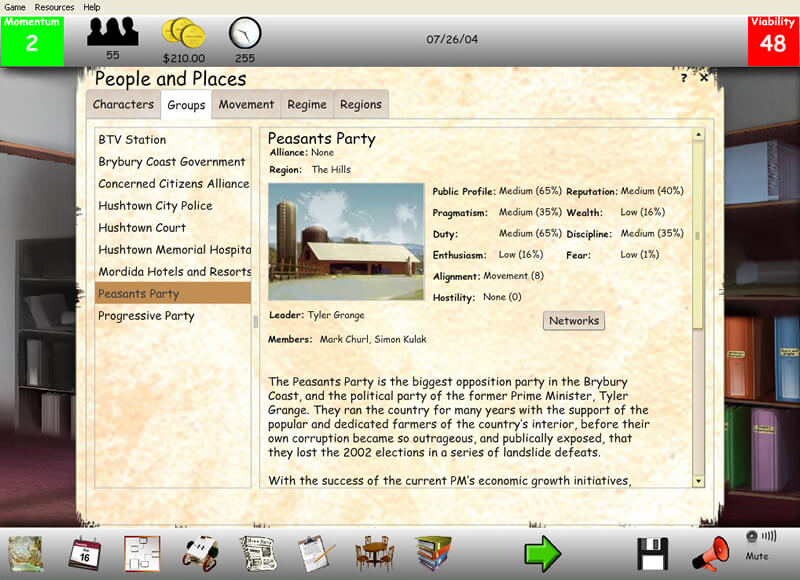Open the meeting table and chairs icon
800x580 pixels.
(x=374, y=553)
